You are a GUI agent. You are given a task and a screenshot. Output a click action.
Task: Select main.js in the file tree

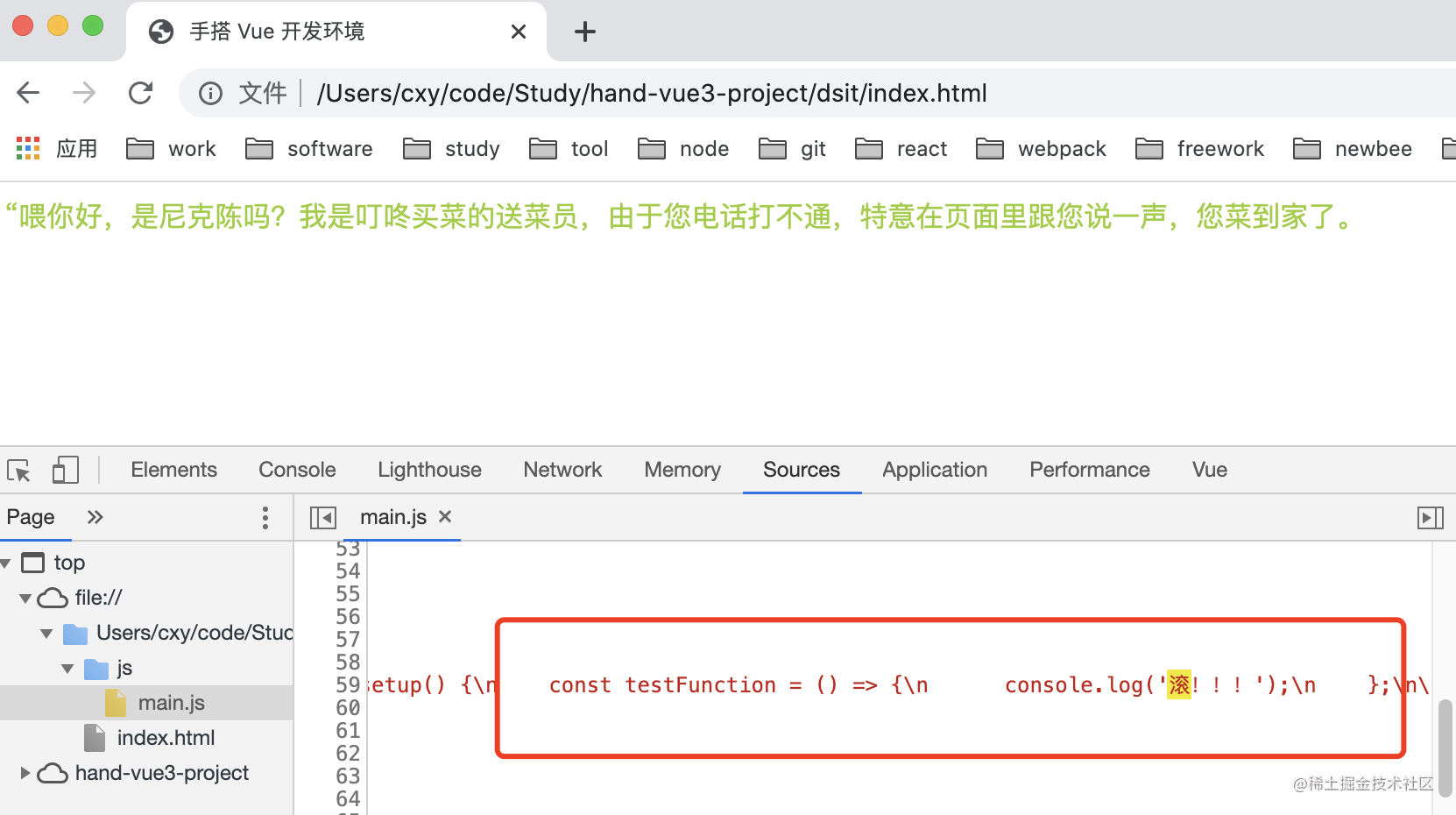146,703
